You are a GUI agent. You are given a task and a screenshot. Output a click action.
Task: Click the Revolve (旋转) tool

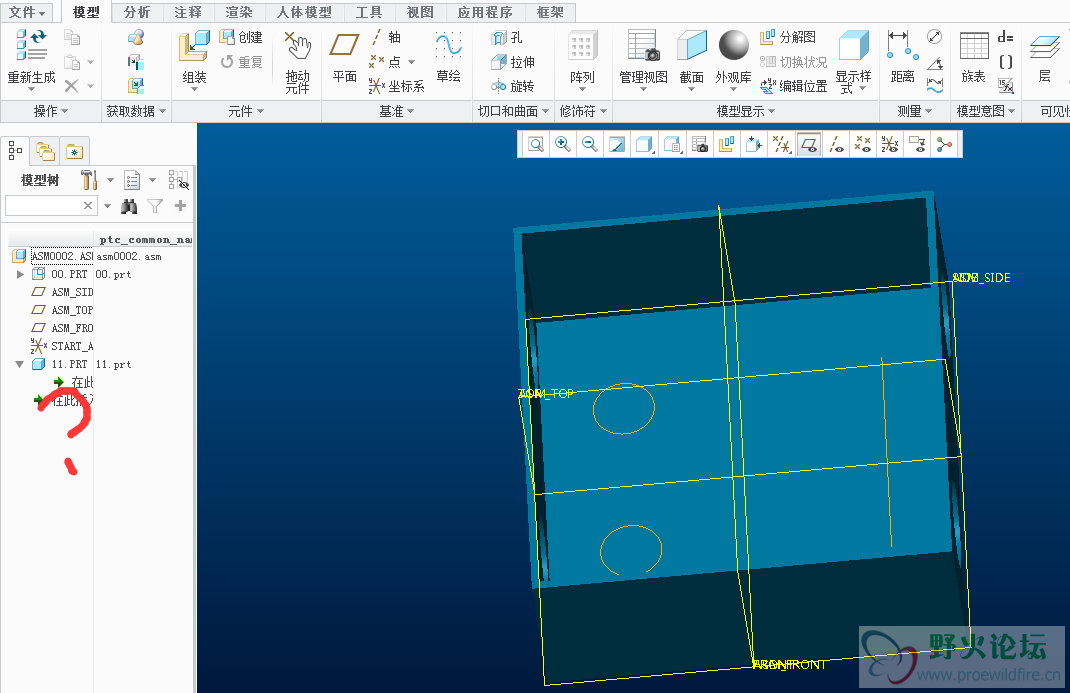tap(512, 86)
